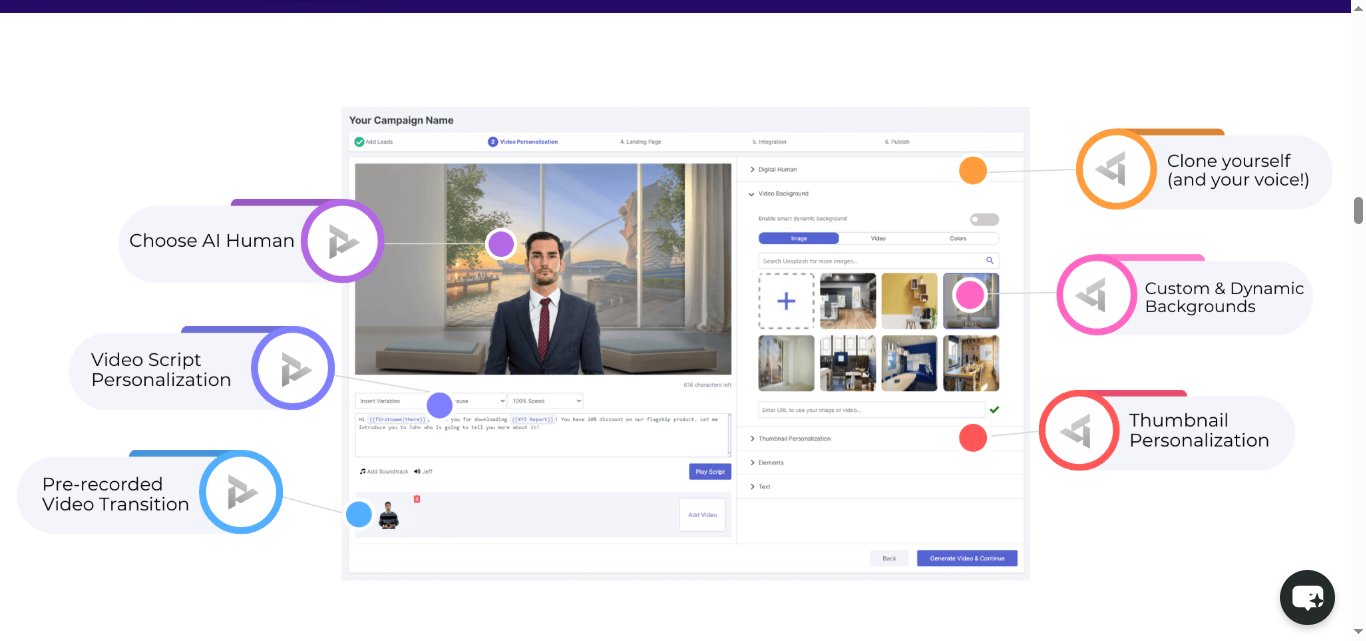
Task: Go to the Landing Page step
Action: pyautogui.click(x=640, y=142)
